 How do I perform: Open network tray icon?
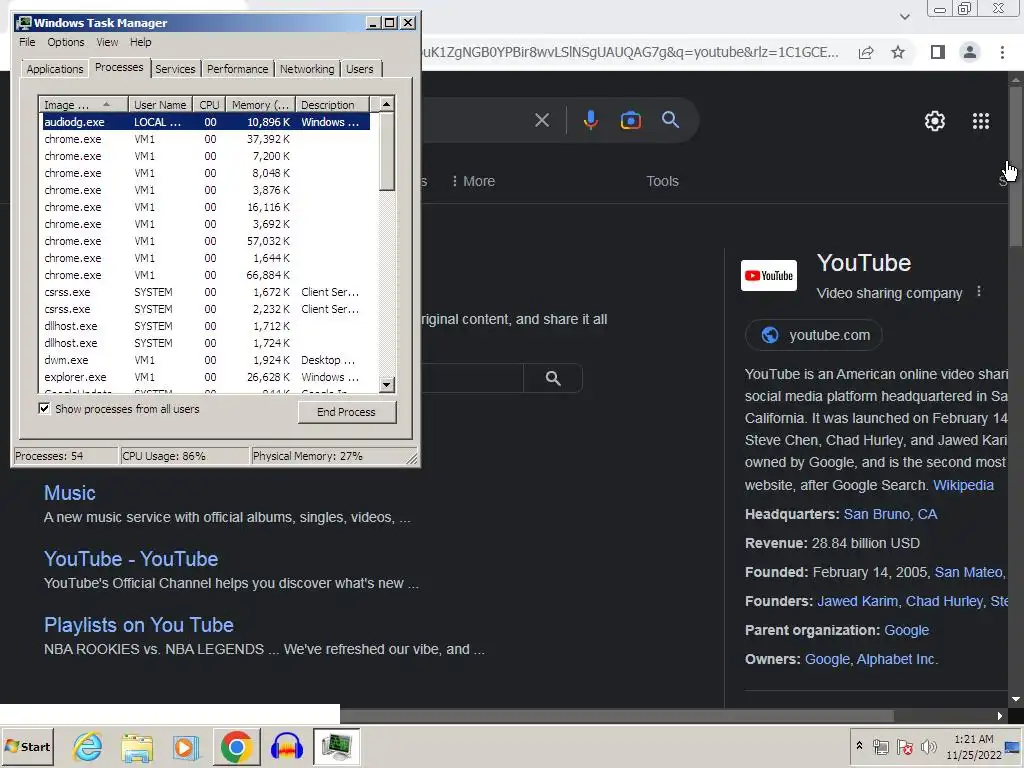pos(881,746)
